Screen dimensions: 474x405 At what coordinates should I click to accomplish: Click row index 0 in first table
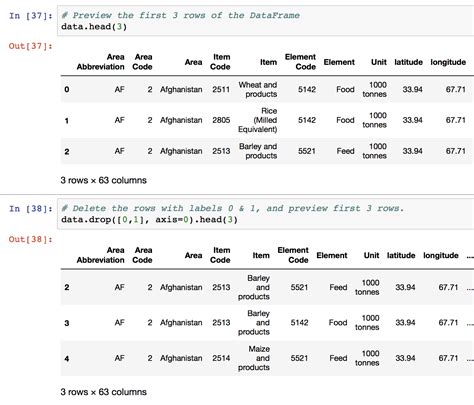[x=67, y=89]
